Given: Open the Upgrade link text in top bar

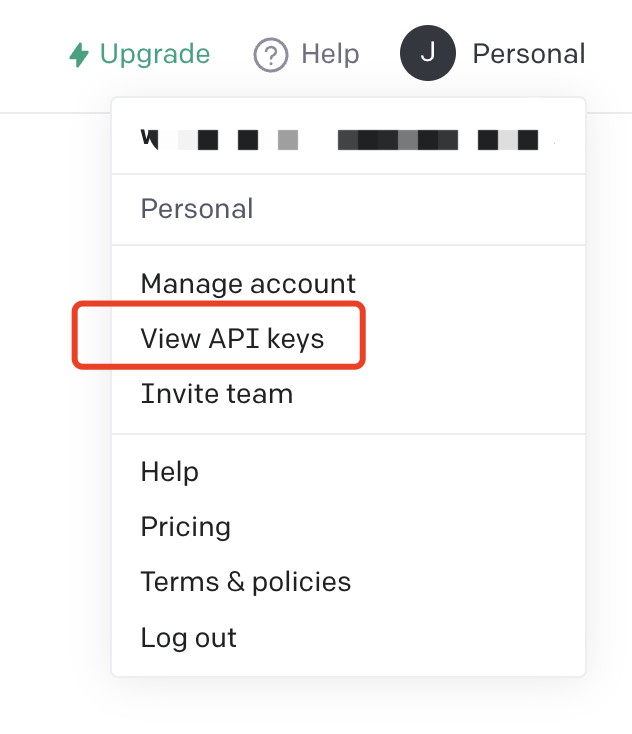Looking at the screenshot, I should pos(155,54).
